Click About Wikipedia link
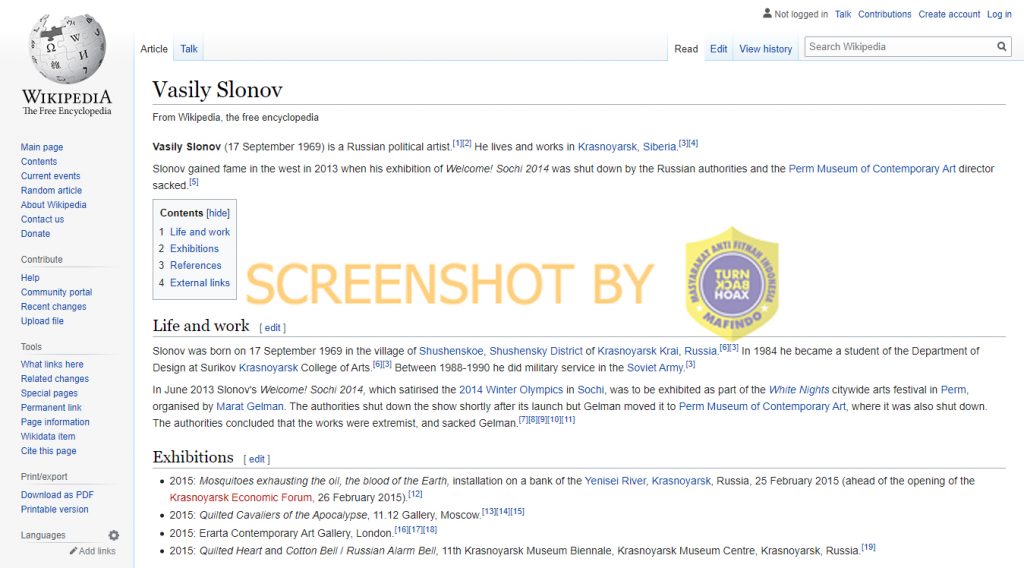Viewport: 1024px width, 568px height. point(54,205)
